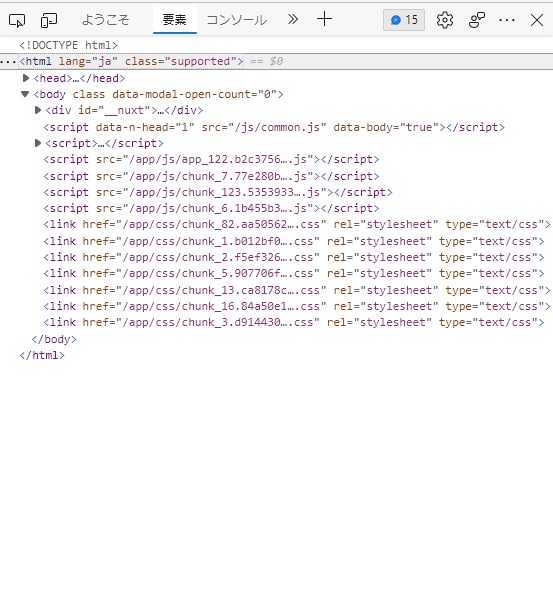
Task: Switch to the ようこそ tab
Action: tap(105, 20)
